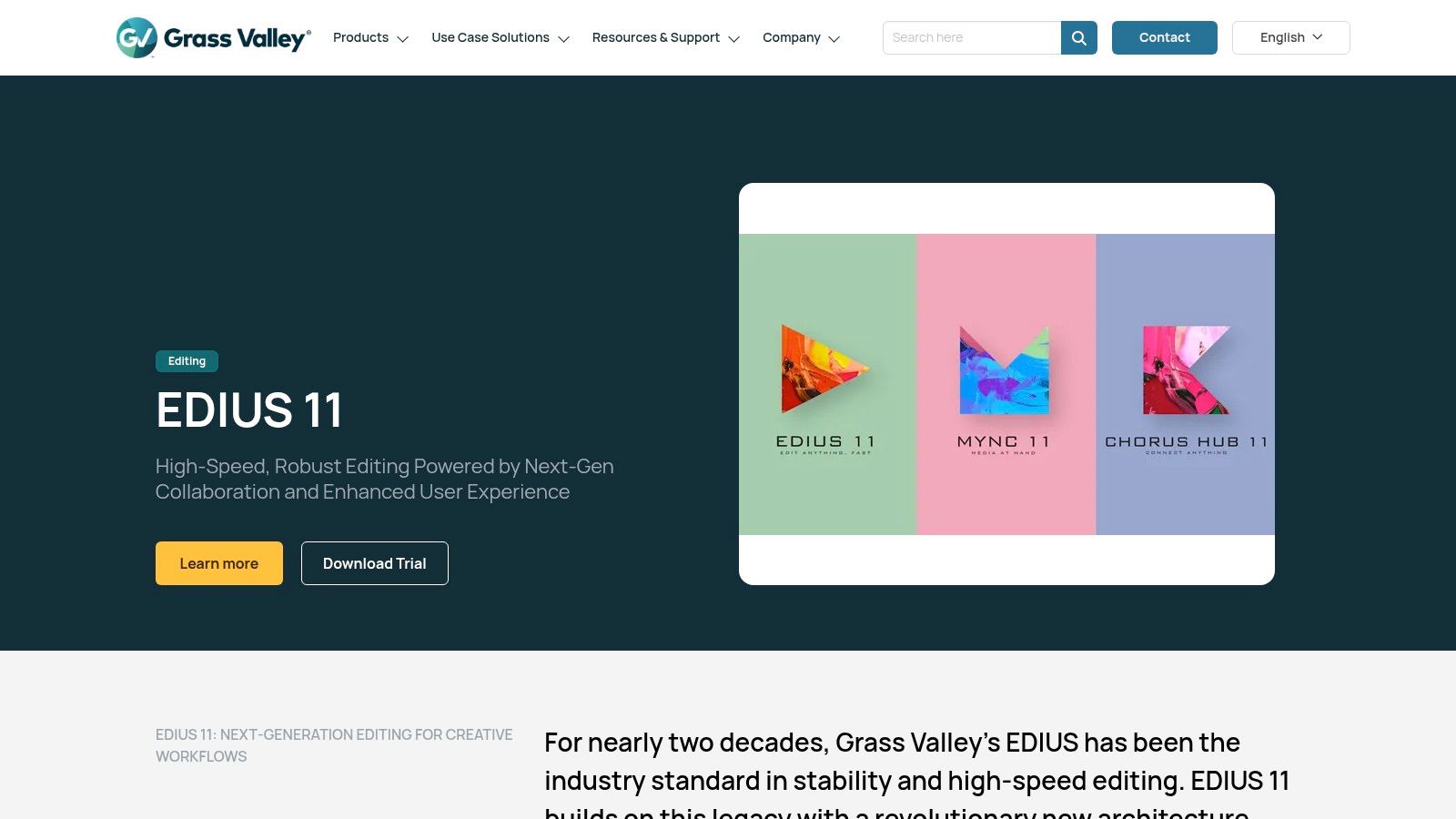
Task: Click the Contact button
Action: coord(1165,37)
